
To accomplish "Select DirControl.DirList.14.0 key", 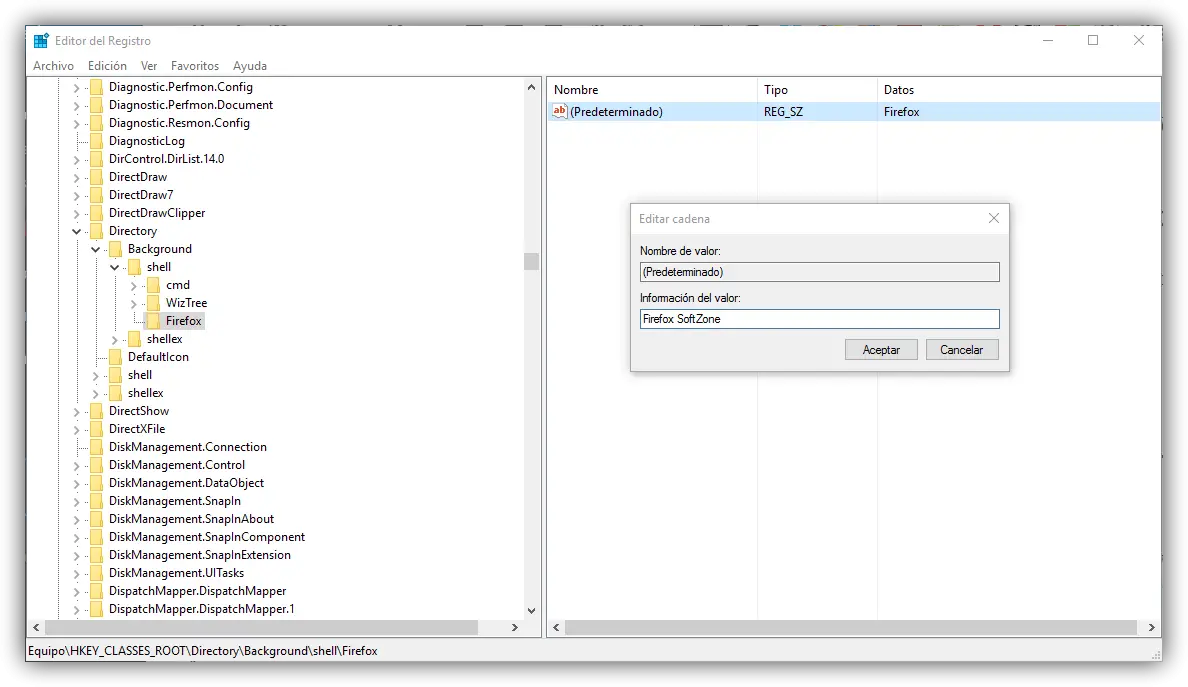I will coord(167,159).
